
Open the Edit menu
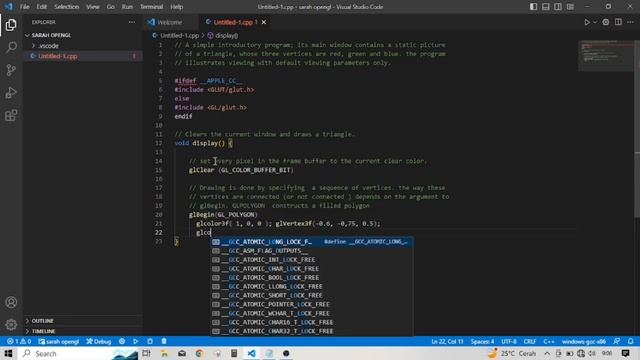(41, 7)
